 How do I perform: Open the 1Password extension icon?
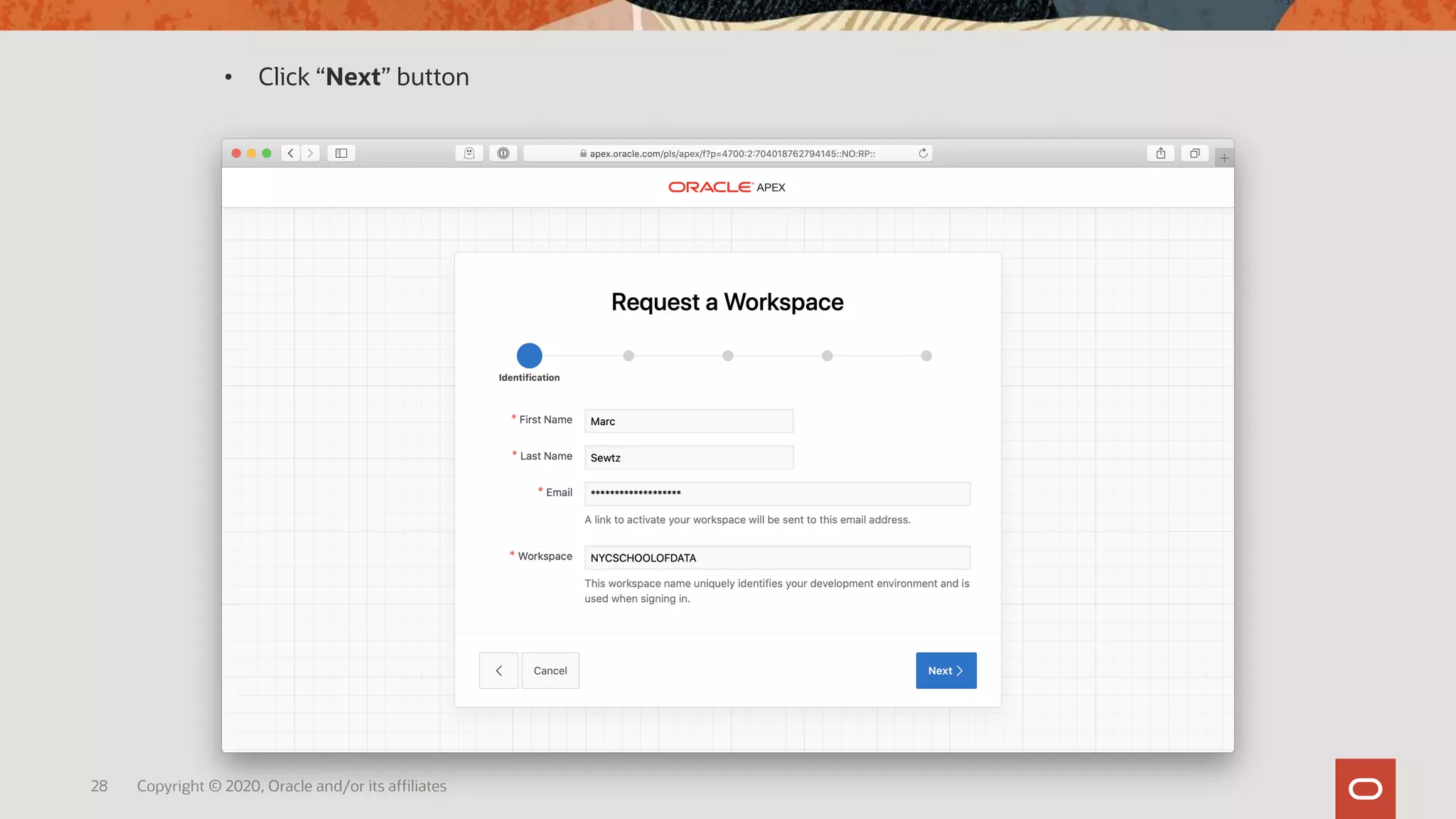(x=503, y=153)
